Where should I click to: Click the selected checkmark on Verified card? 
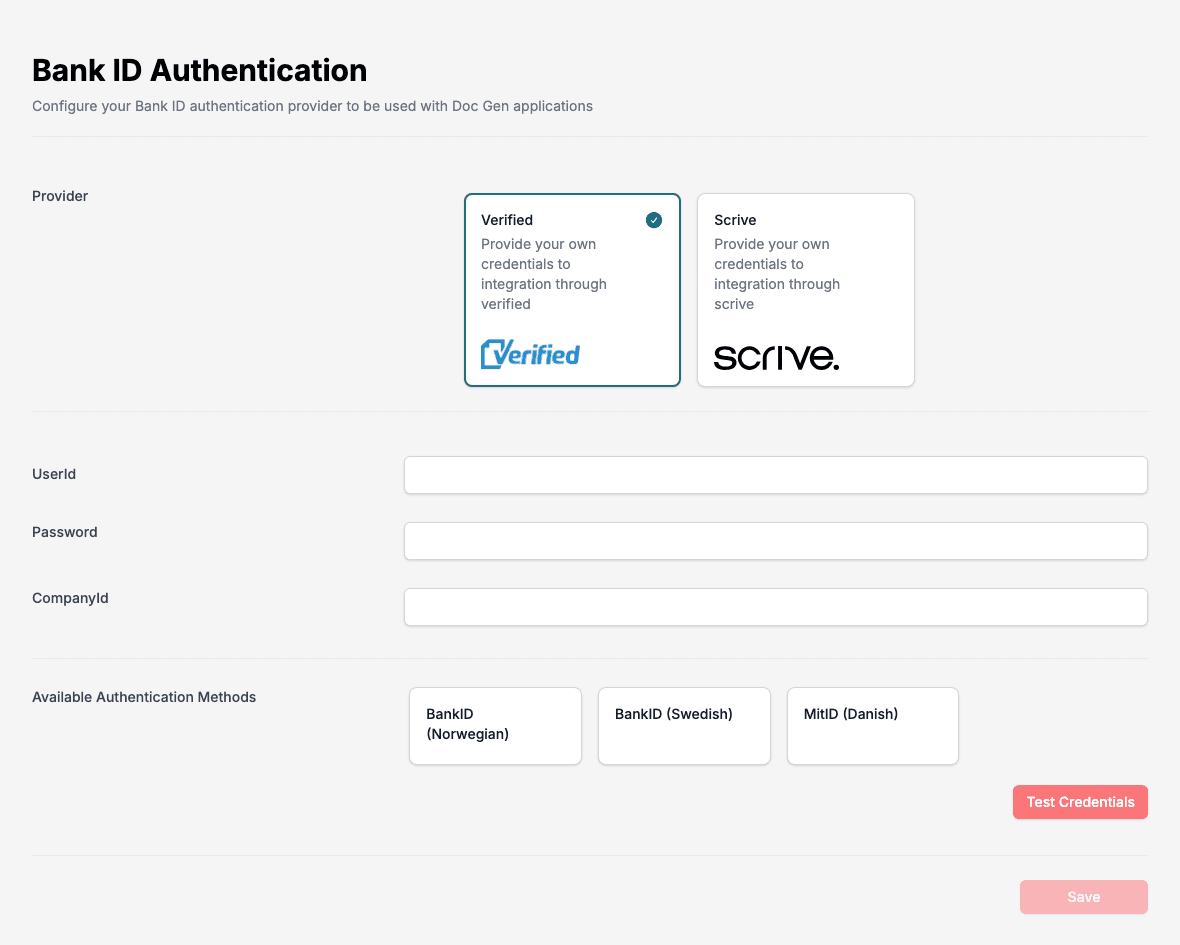pos(654,220)
